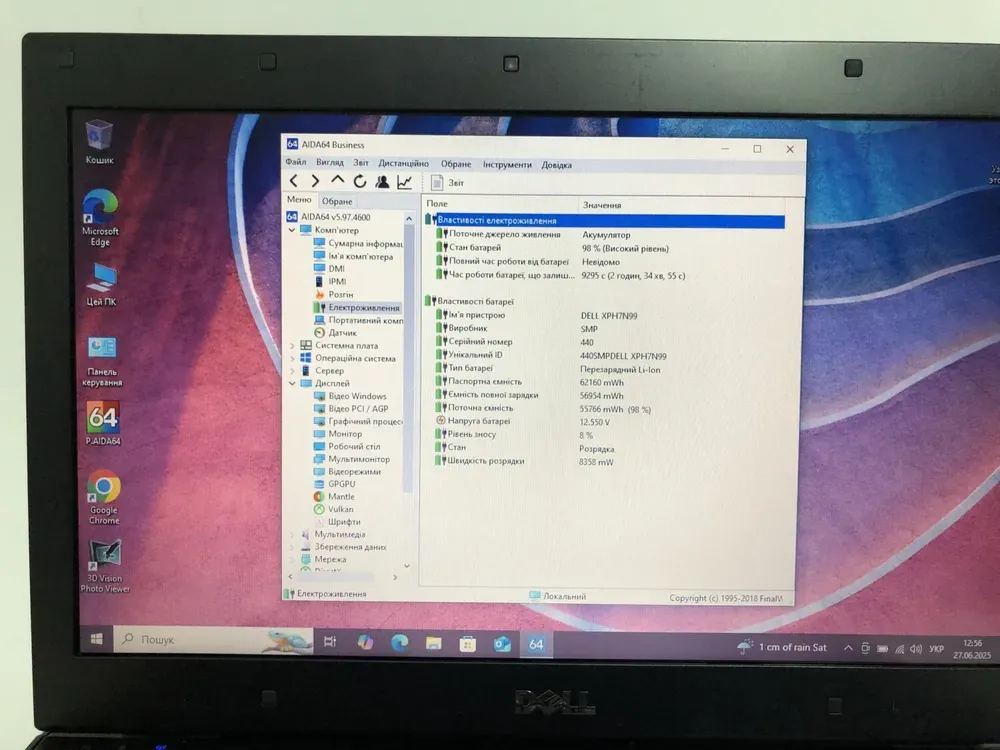Click the graph chart icon in toolbar
The width and height of the screenshot is (1000, 750).
[404, 182]
